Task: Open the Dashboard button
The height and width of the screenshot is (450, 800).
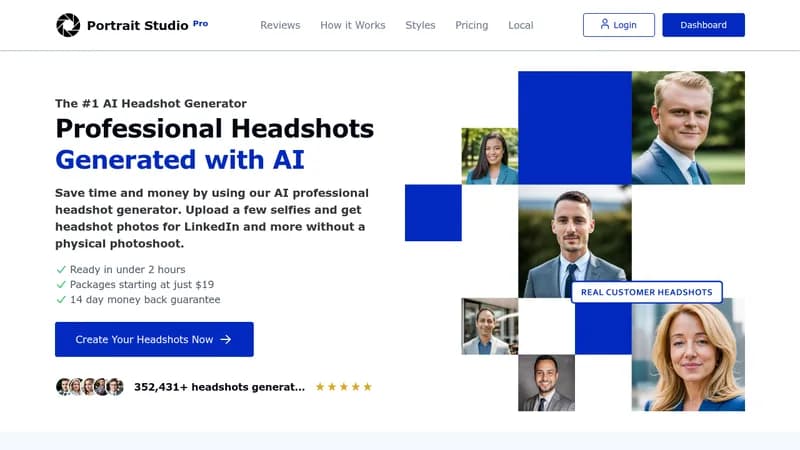Action: pos(704,25)
